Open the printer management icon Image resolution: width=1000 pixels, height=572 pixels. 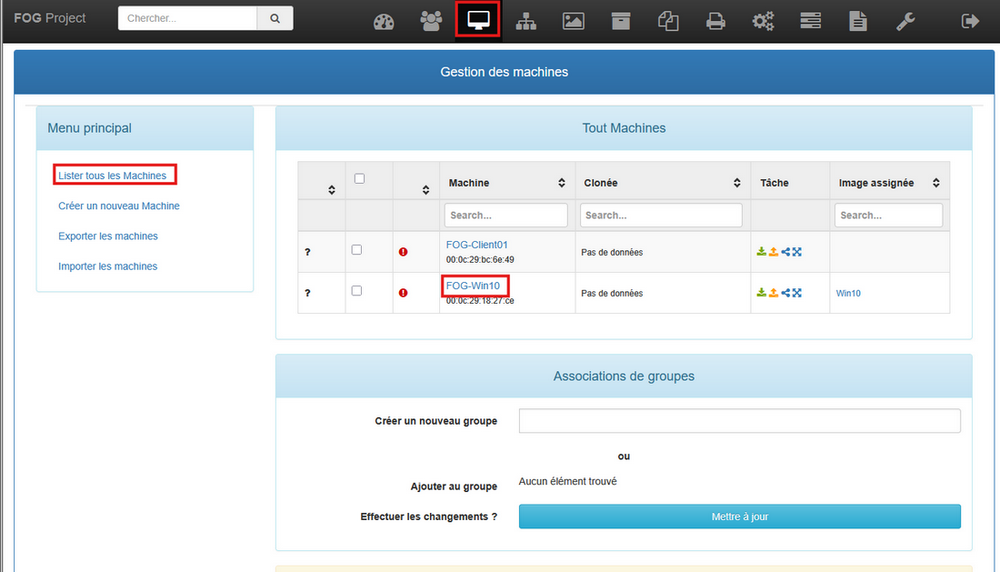[x=716, y=21]
